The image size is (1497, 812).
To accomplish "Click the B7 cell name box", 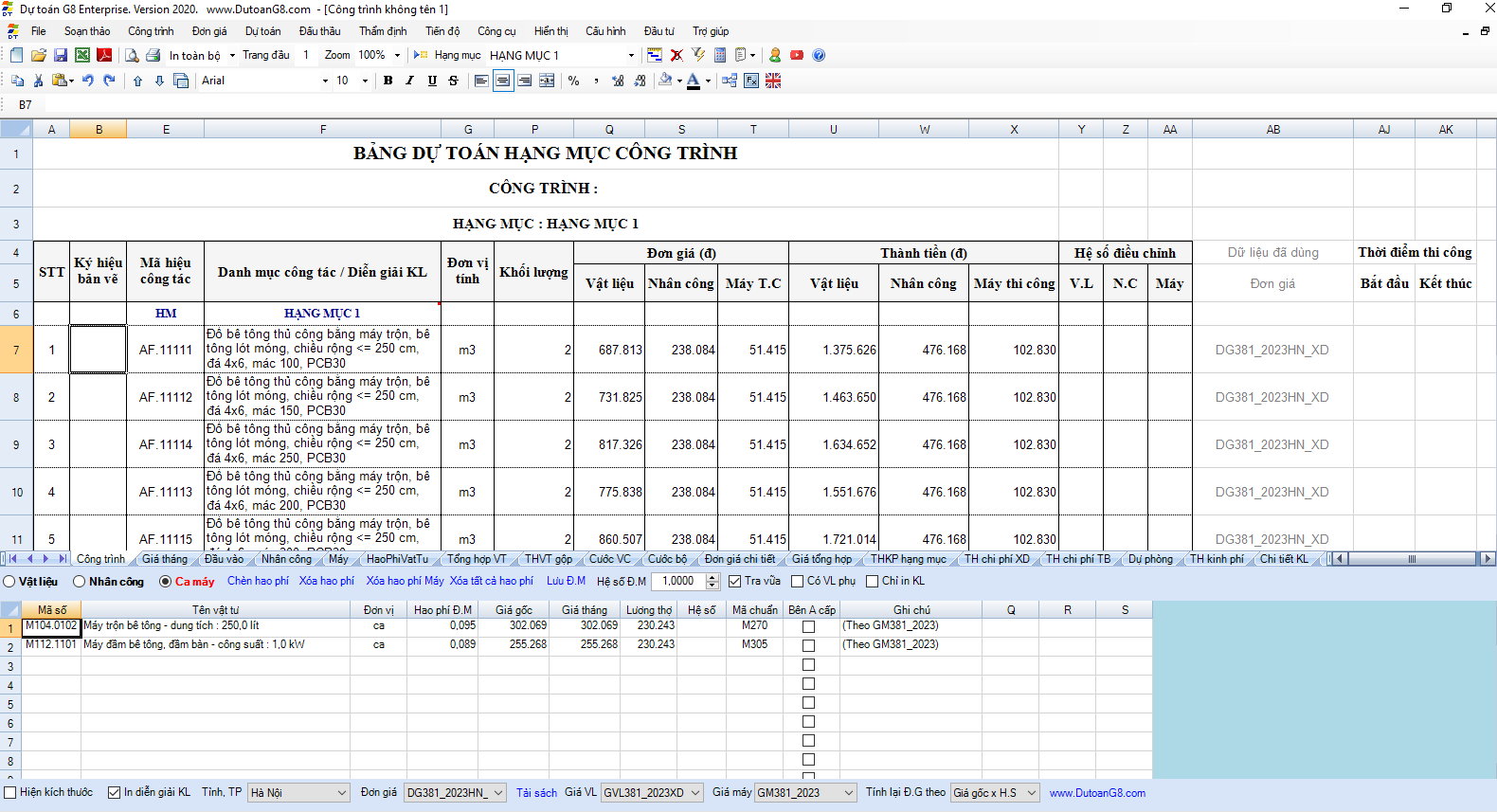I will [x=26, y=105].
